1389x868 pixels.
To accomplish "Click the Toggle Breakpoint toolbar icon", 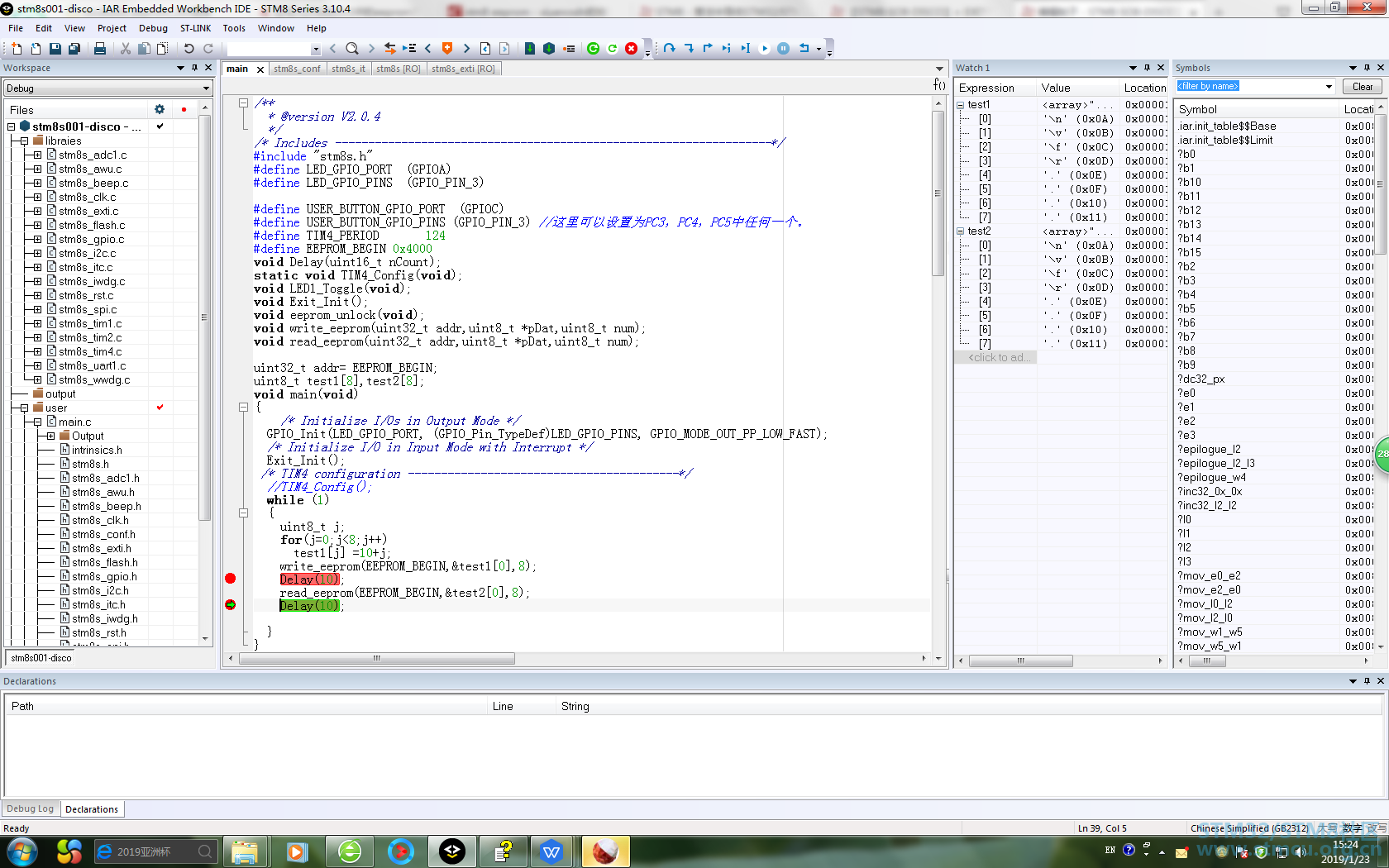I will pos(569,49).
